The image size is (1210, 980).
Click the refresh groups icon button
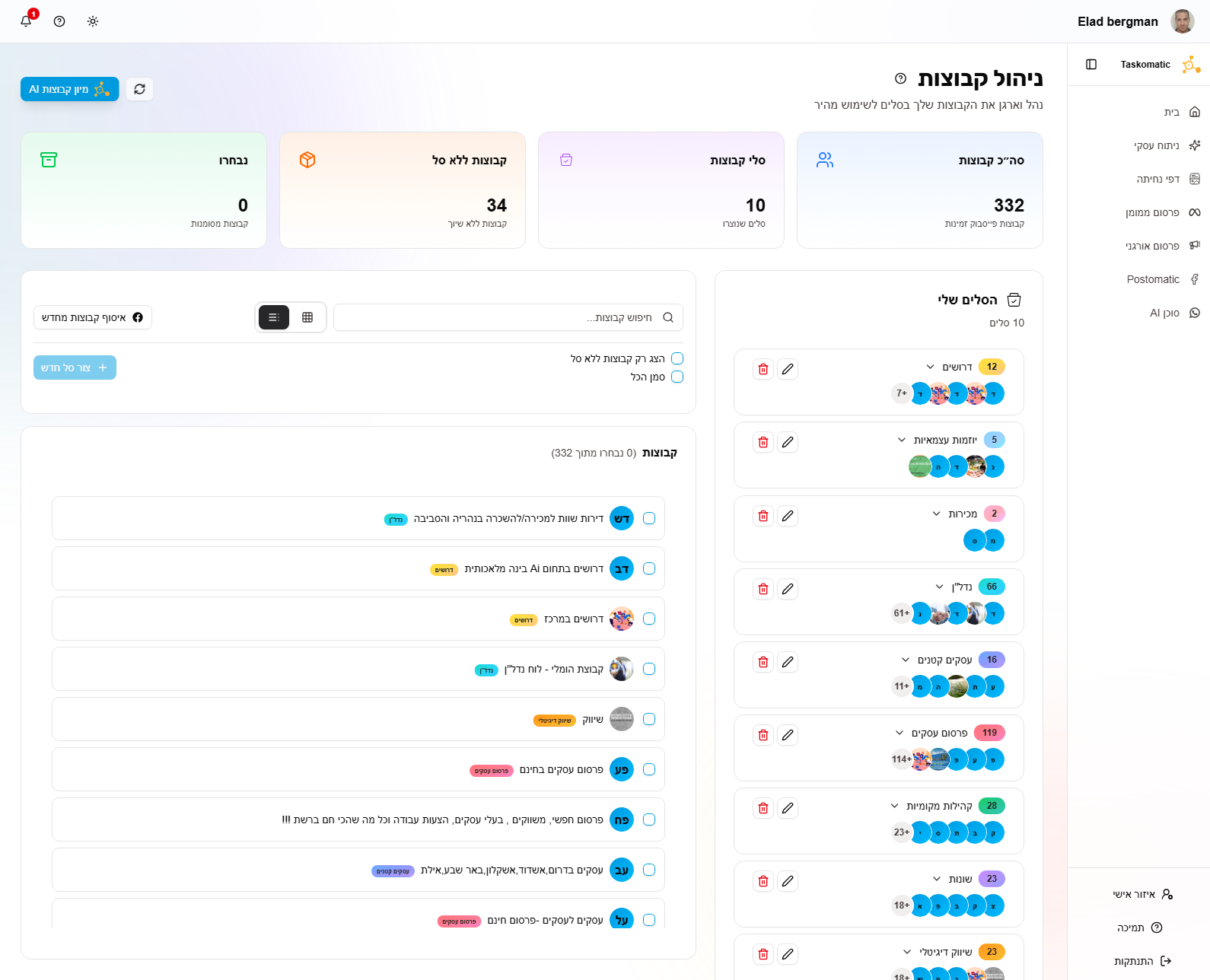[139, 89]
